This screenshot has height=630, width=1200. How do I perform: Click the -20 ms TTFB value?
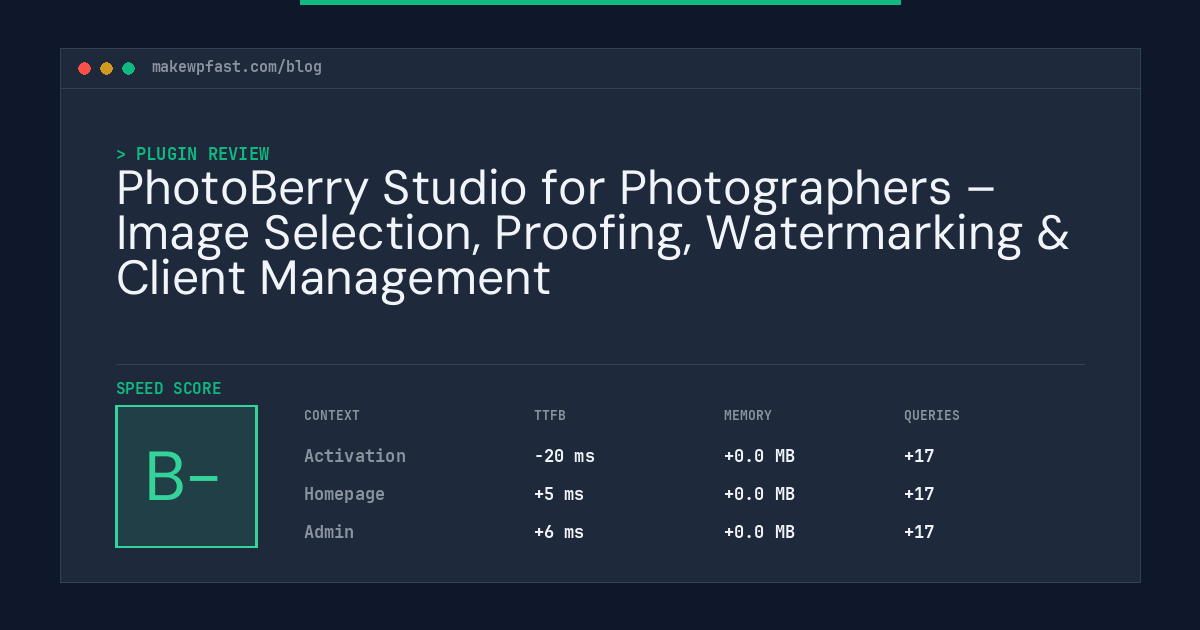[x=564, y=456]
